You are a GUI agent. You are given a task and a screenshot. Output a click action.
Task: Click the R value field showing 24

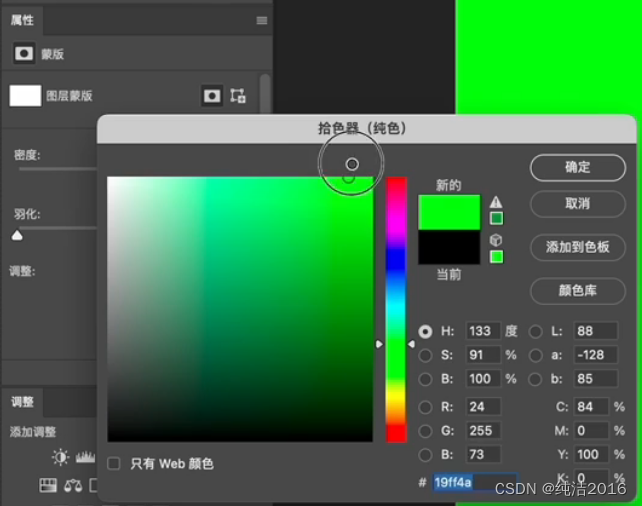point(483,407)
